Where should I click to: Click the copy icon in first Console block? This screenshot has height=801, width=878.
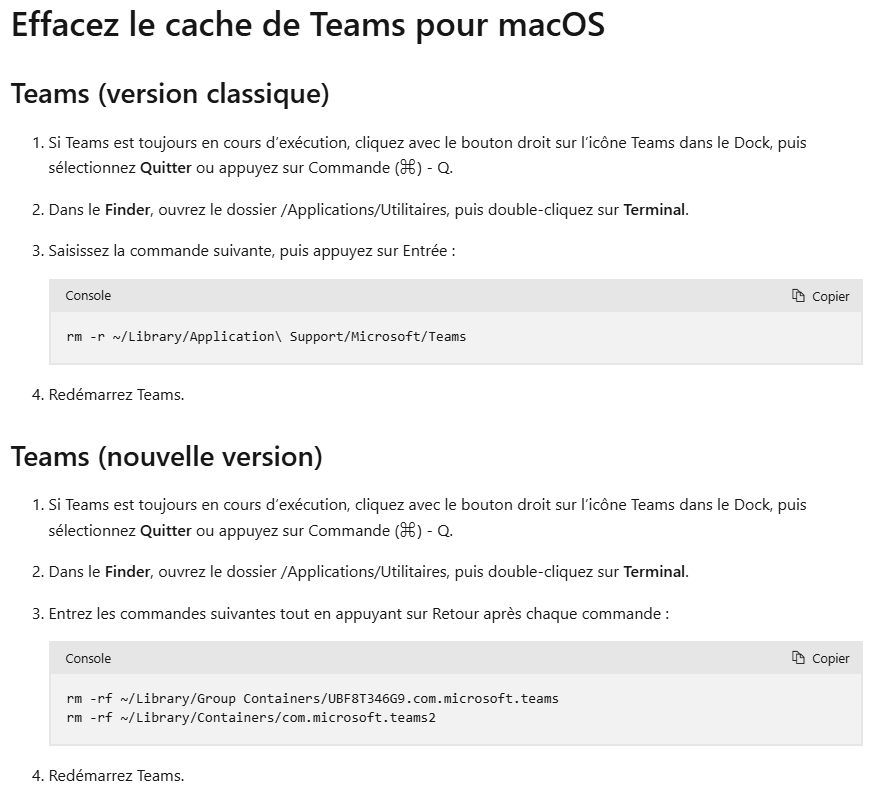[x=798, y=296]
